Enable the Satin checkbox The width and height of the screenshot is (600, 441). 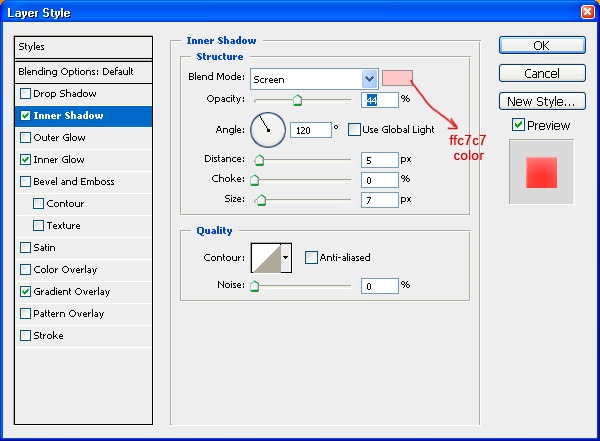point(25,248)
